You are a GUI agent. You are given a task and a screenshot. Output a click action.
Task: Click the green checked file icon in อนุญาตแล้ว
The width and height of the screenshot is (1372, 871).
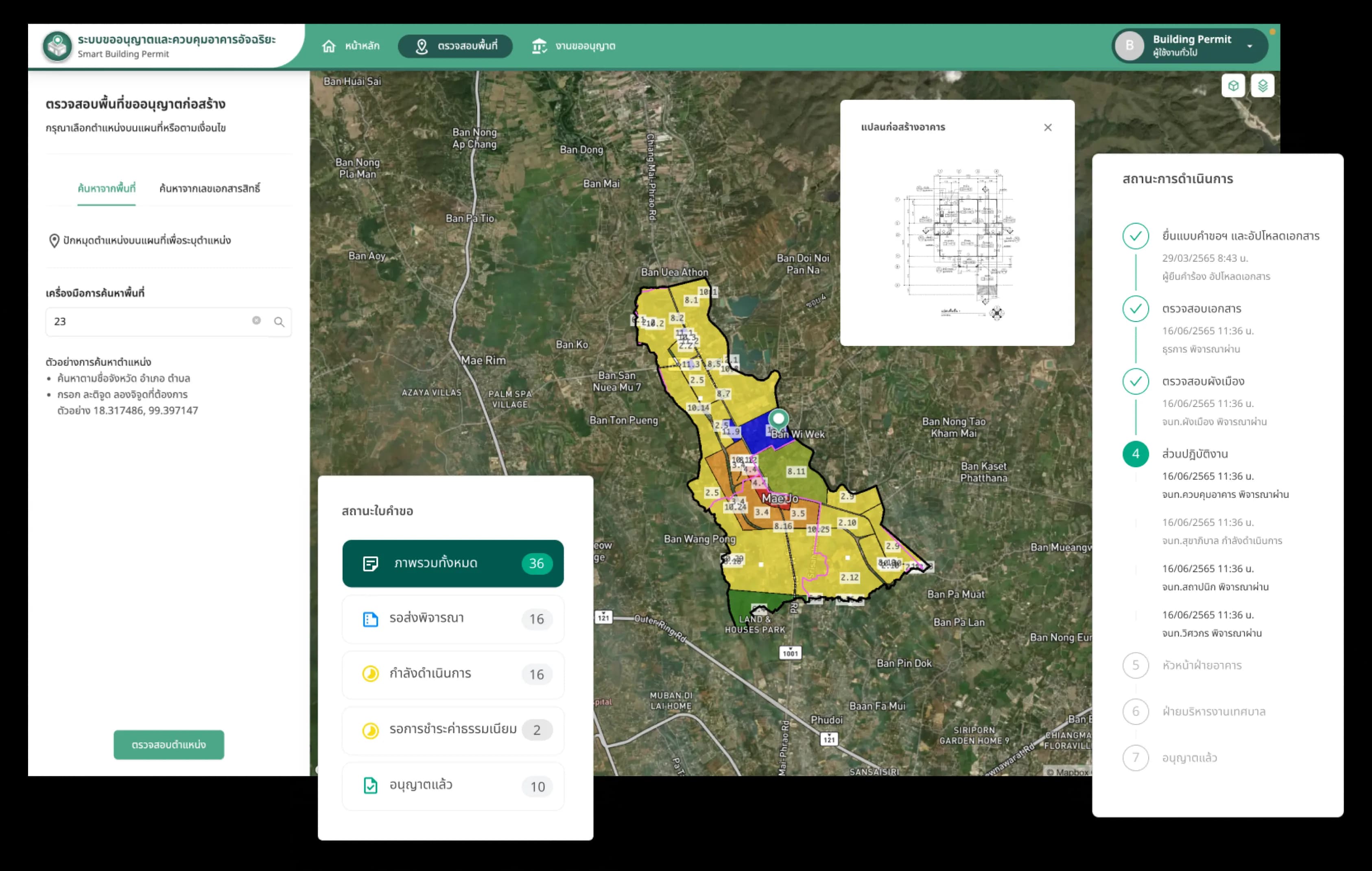(370, 786)
